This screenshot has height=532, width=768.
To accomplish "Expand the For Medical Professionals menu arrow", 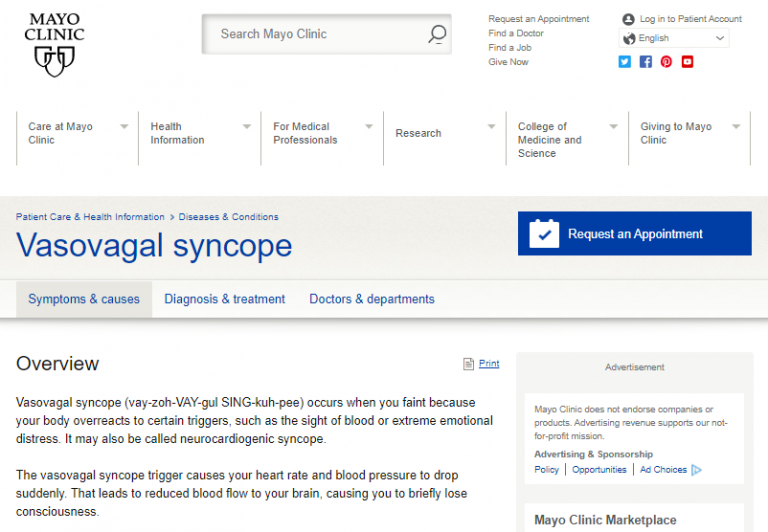I will [369, 126].
